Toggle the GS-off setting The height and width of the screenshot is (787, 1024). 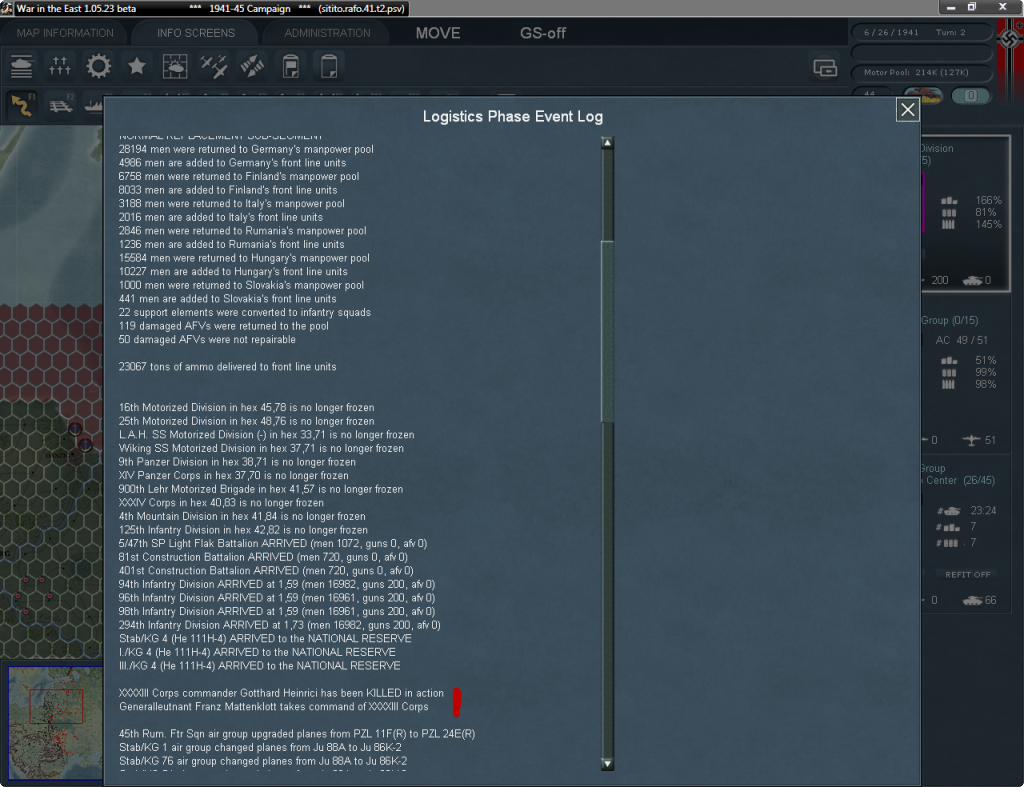pyautogui.click(x=543, y=33)
